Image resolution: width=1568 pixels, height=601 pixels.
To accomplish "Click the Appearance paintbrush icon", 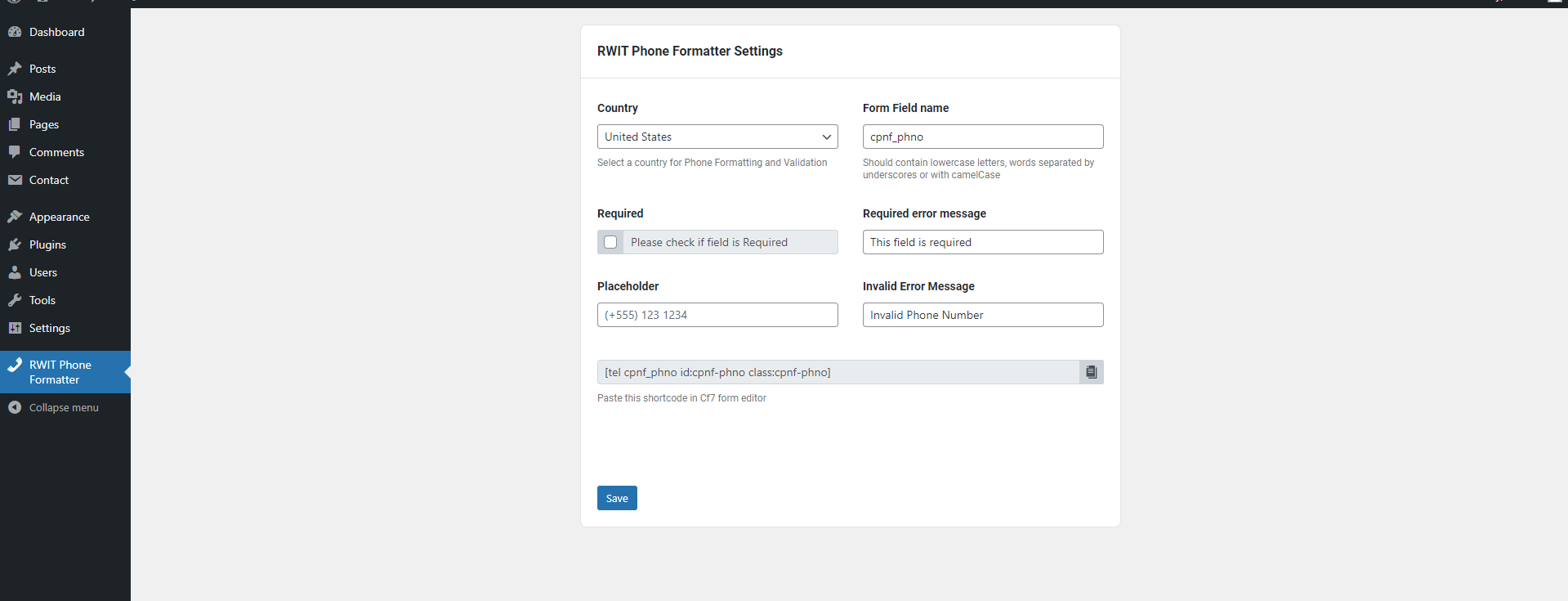I will click(x=15, y=217).
